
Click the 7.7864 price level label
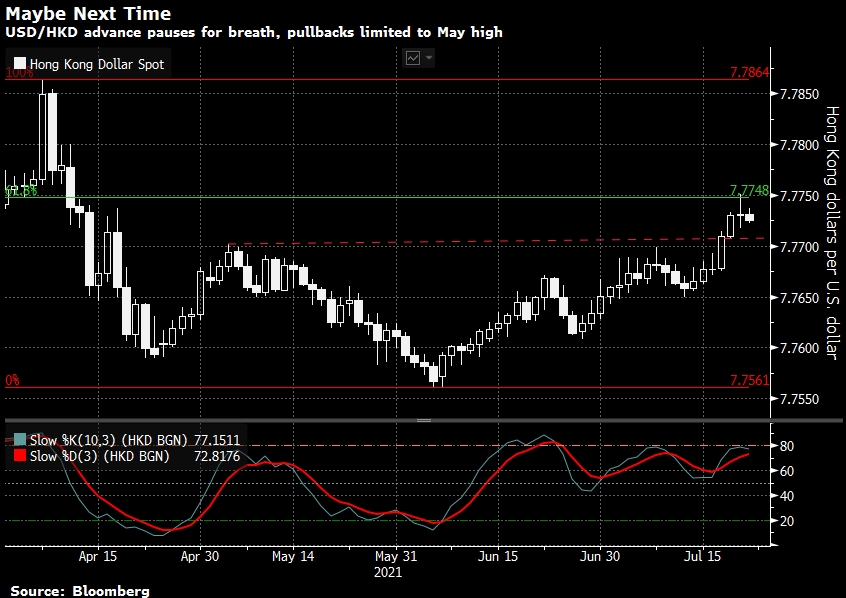click(x=749, y=73)
